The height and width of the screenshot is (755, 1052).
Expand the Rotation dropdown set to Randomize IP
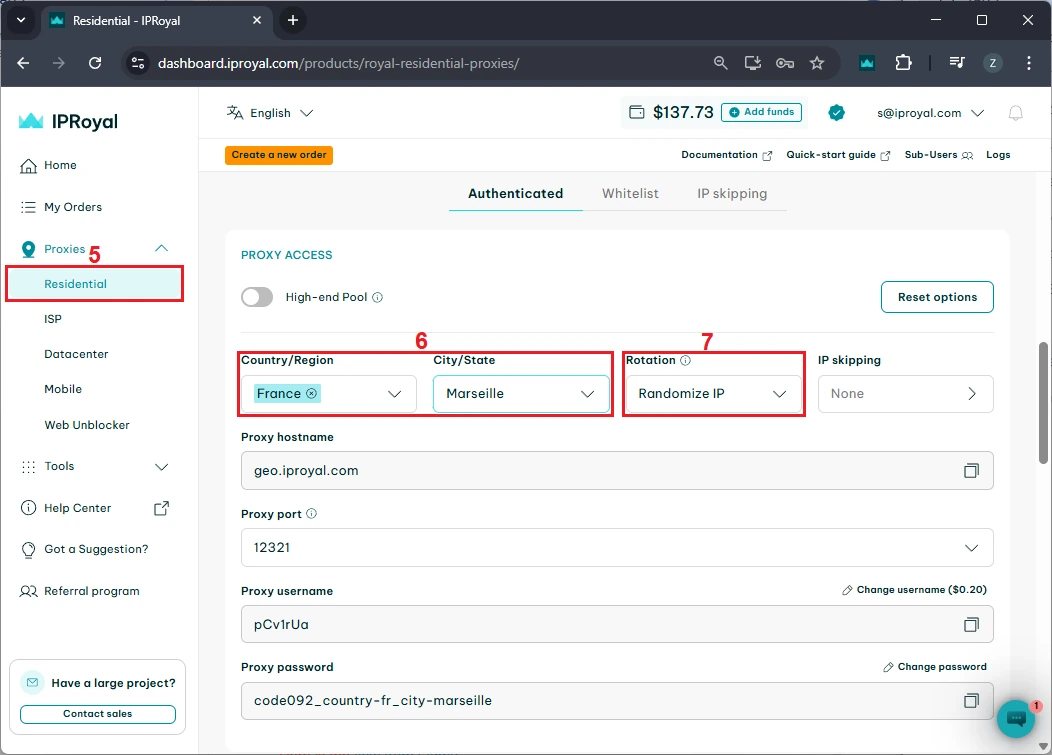(x=712, y=394)
